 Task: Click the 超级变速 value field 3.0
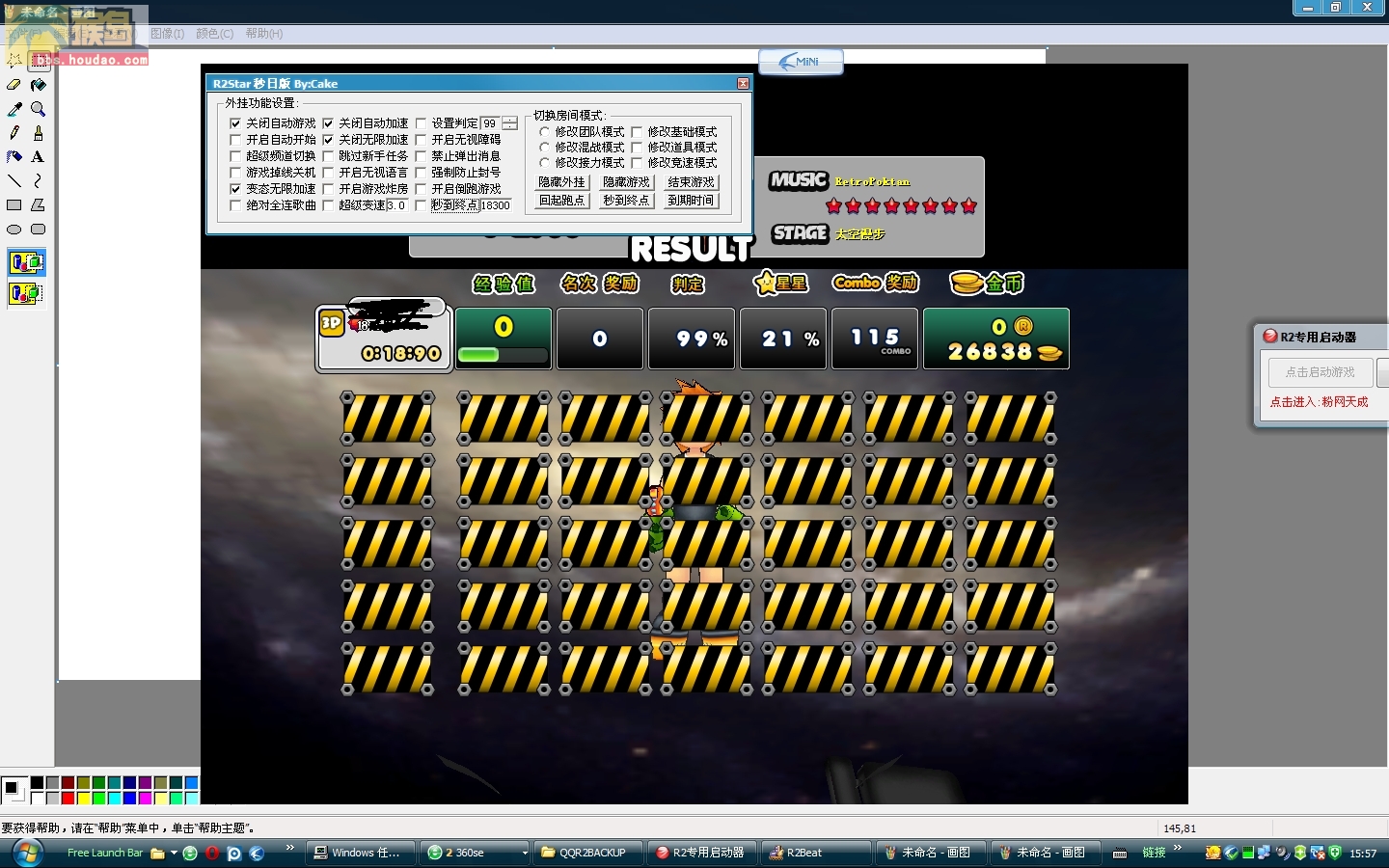pyautogui.click(x=396, y=205)
